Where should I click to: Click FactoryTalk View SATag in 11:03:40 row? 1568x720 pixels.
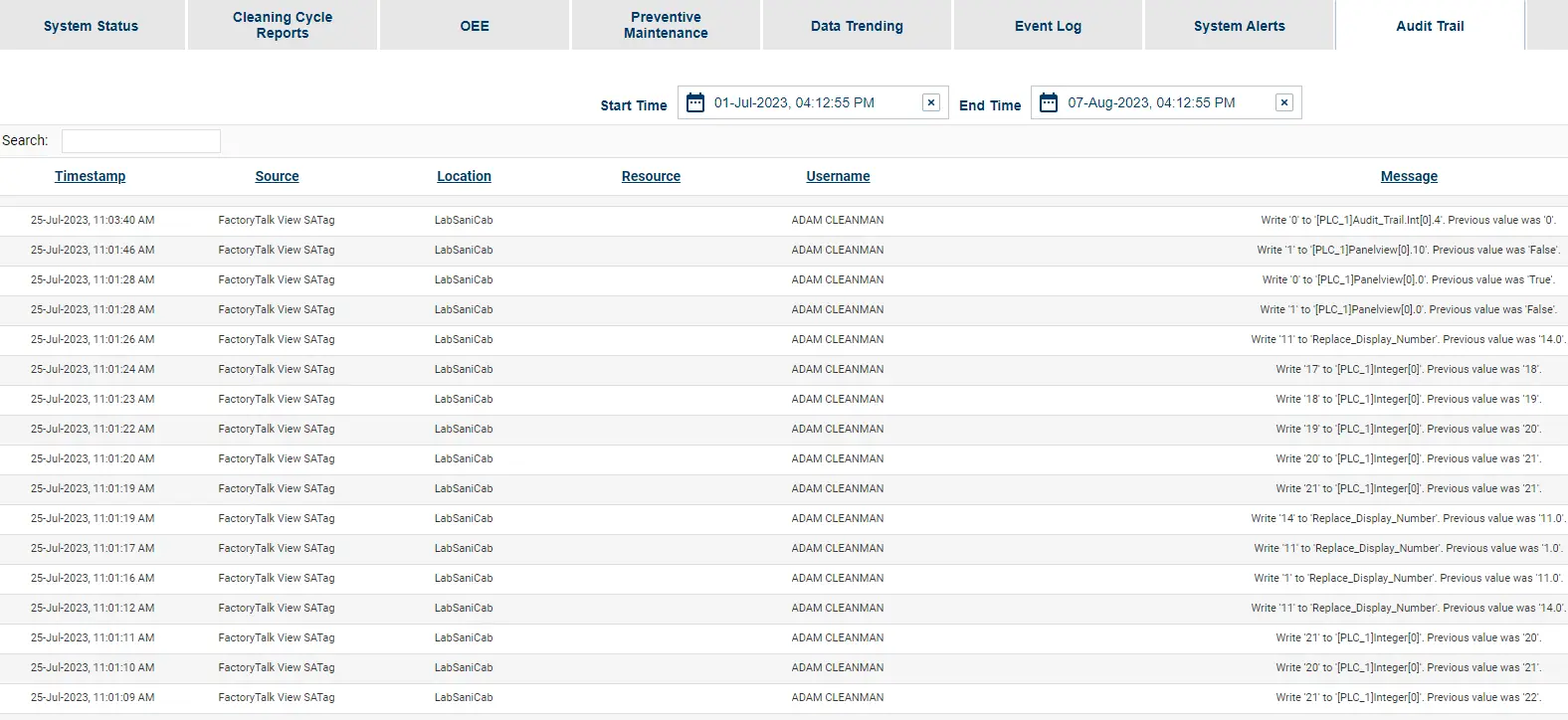click(x=277, y=220)
